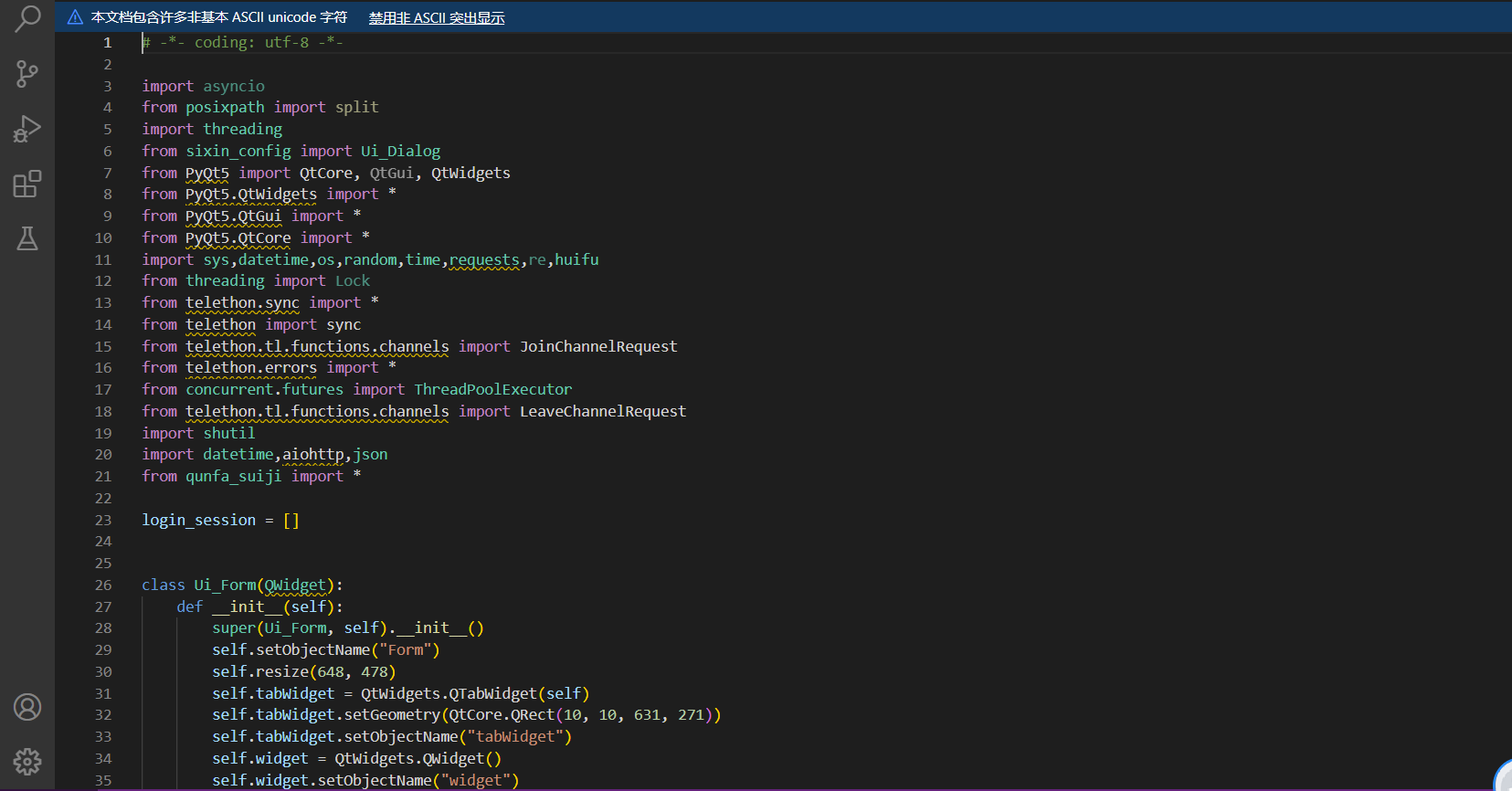Click the word 'huifu' on line 11
The image size is (1512, 791).
pos(576,259)
